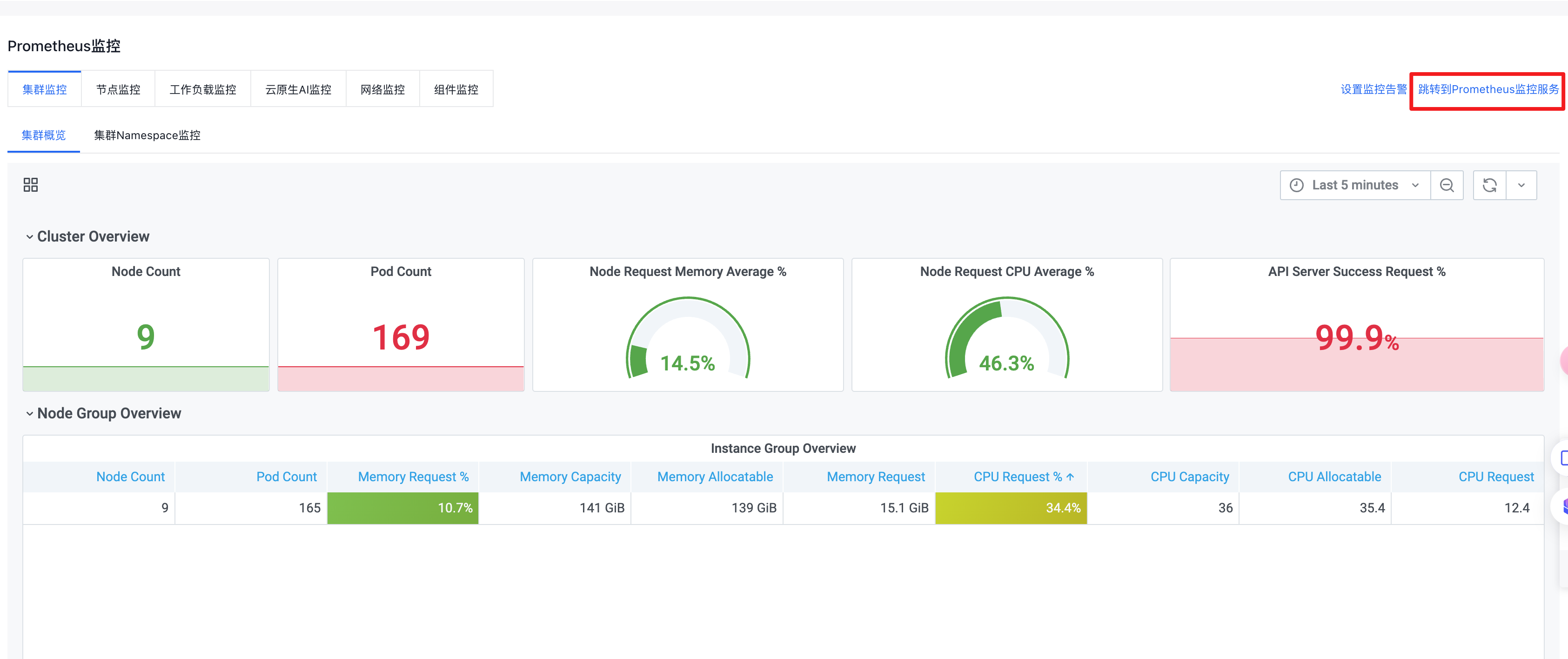Select the 集群监控 tab
This screenshot has height=659, width=1568.
(x=45, y=89)
